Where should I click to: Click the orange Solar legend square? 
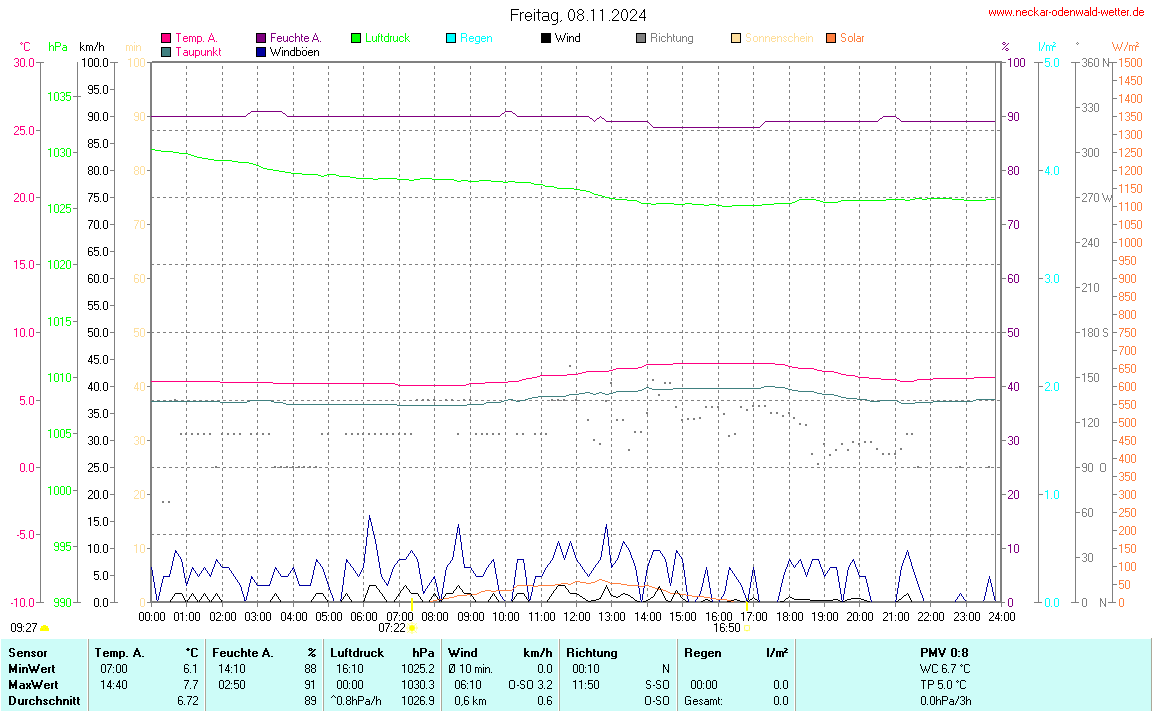831,38
